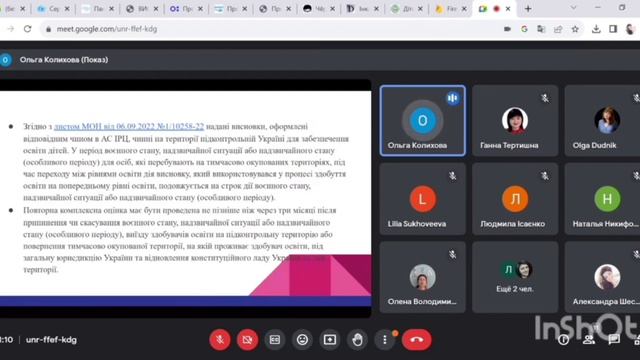Screen dimensions: 640x360
Task: Open meeting details info icon
Action: (564, 340)
